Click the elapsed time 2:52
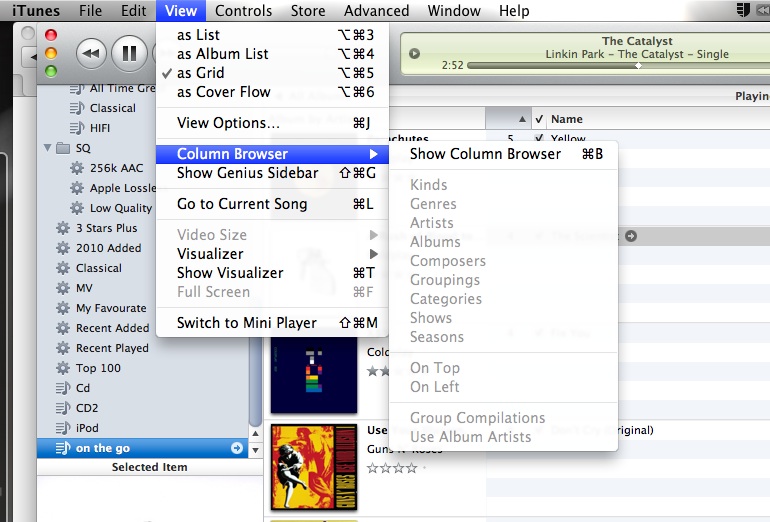The width and height of the screenshot is (770, 522). pos(452,65)
